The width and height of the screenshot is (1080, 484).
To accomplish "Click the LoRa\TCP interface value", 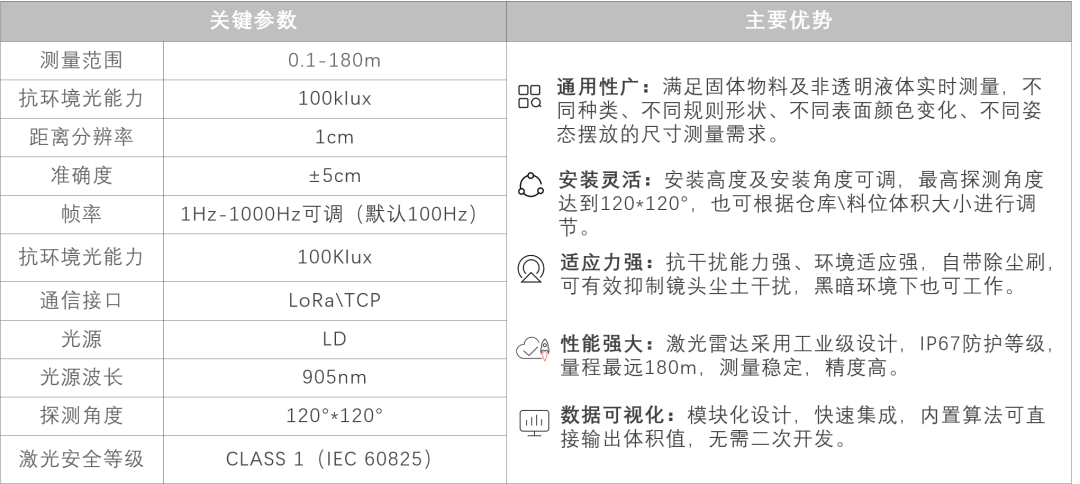I will pos(334,300).
